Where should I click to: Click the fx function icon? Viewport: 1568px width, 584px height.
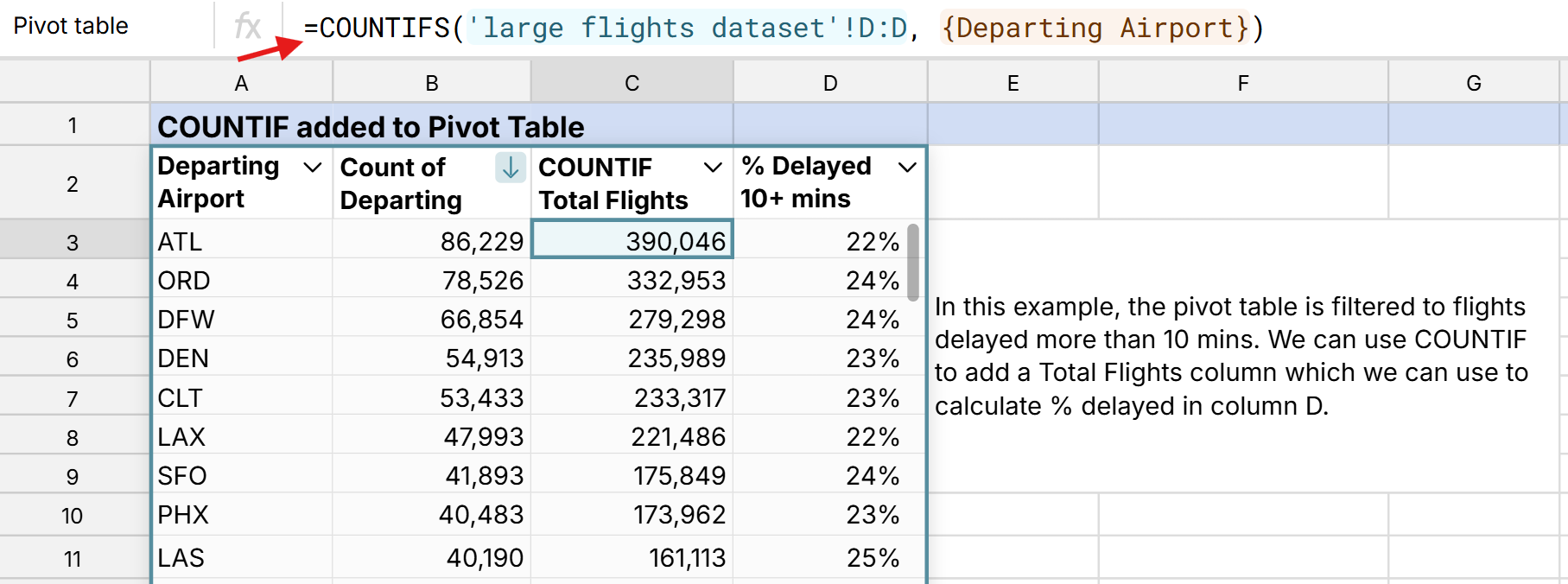click(248, 27)
